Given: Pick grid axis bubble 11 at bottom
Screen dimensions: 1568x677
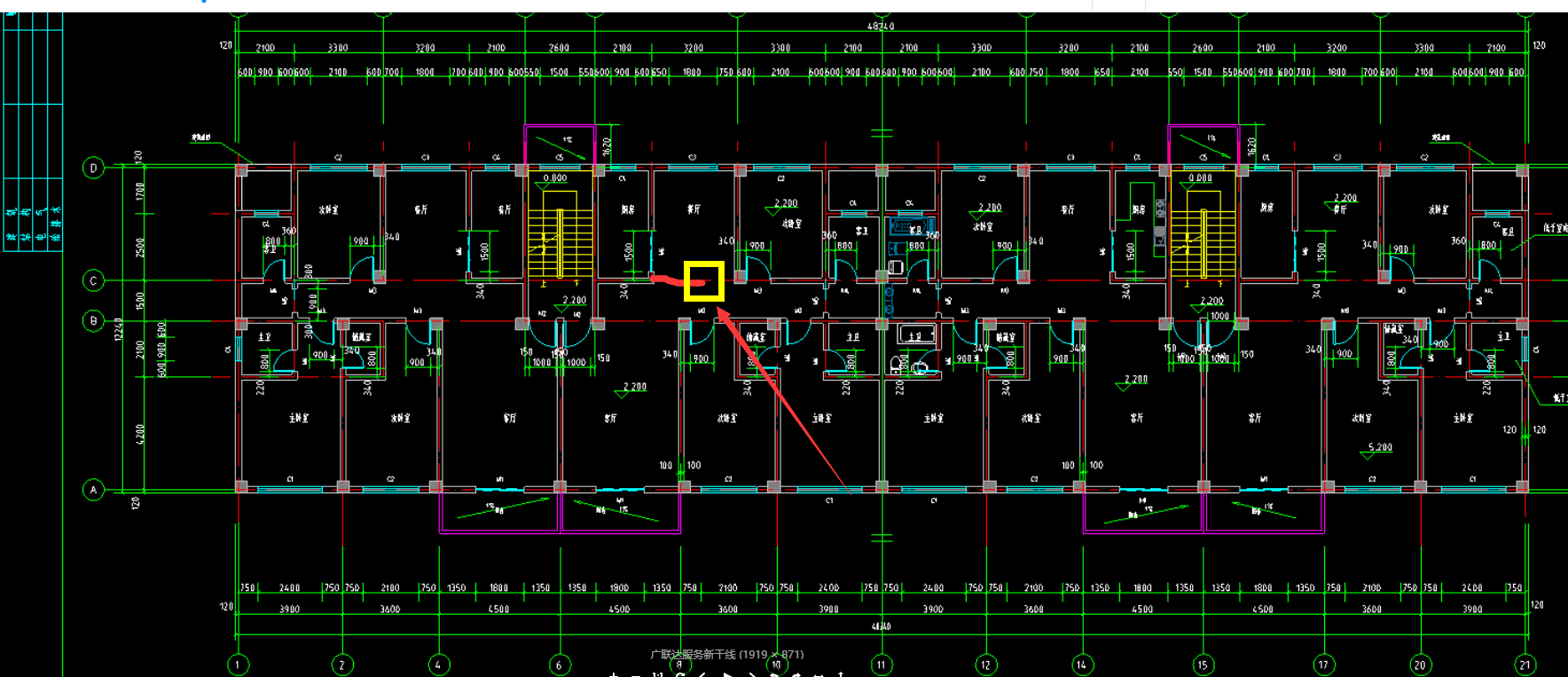Looking at the screenshot, I should (x=882, y=665).
